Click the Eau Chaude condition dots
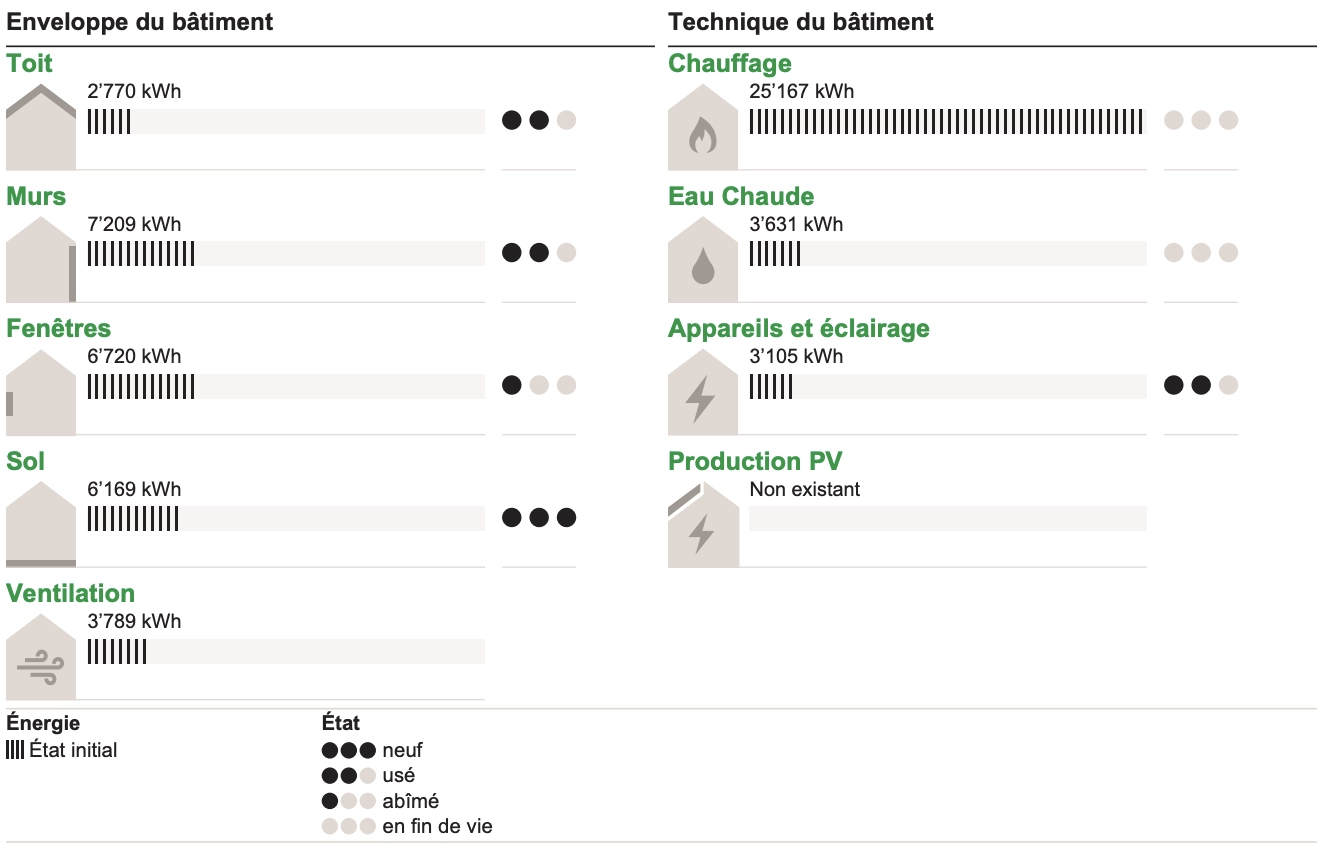The width and height of the screenshot is (1330, 864). (x=1201, y=253)
